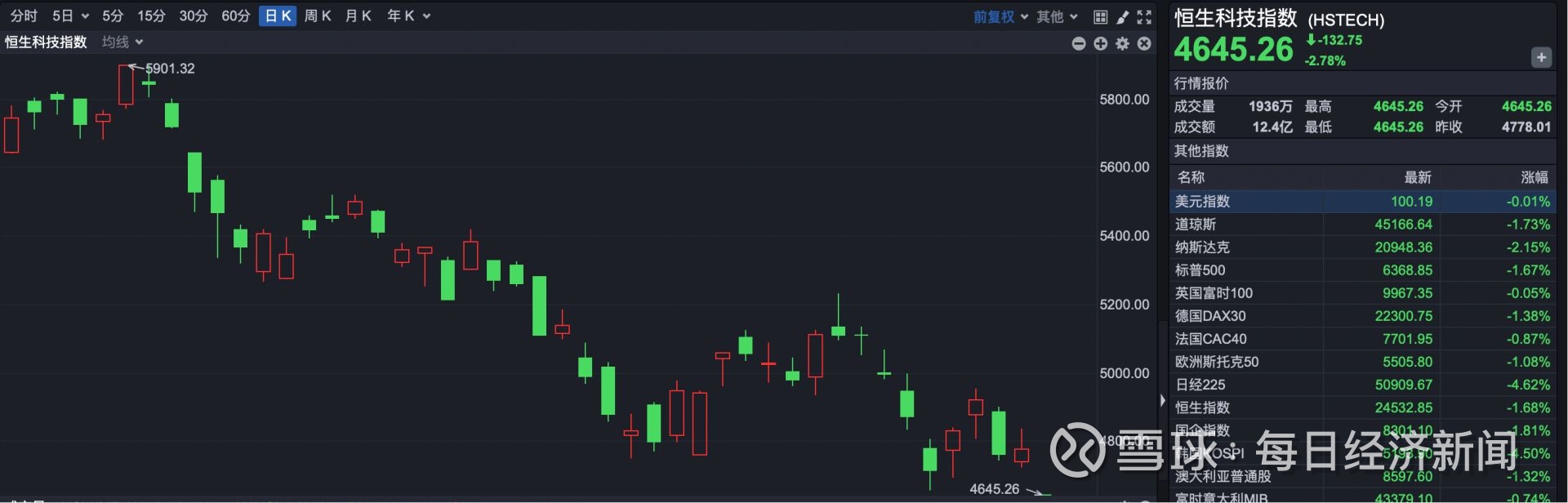This screenshot has height=503, width=1568.
Task: Zoom in the chart with plus icon
Action: [1101, 43]
